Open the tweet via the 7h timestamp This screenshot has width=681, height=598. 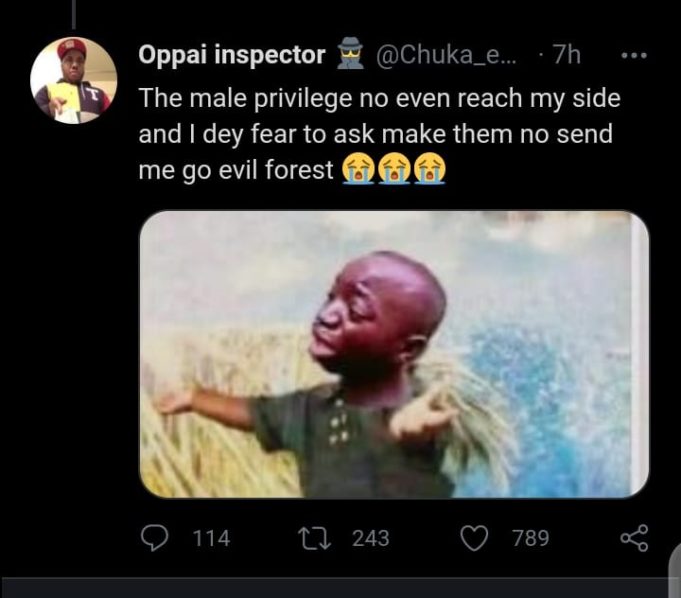(x=565, y=55)
